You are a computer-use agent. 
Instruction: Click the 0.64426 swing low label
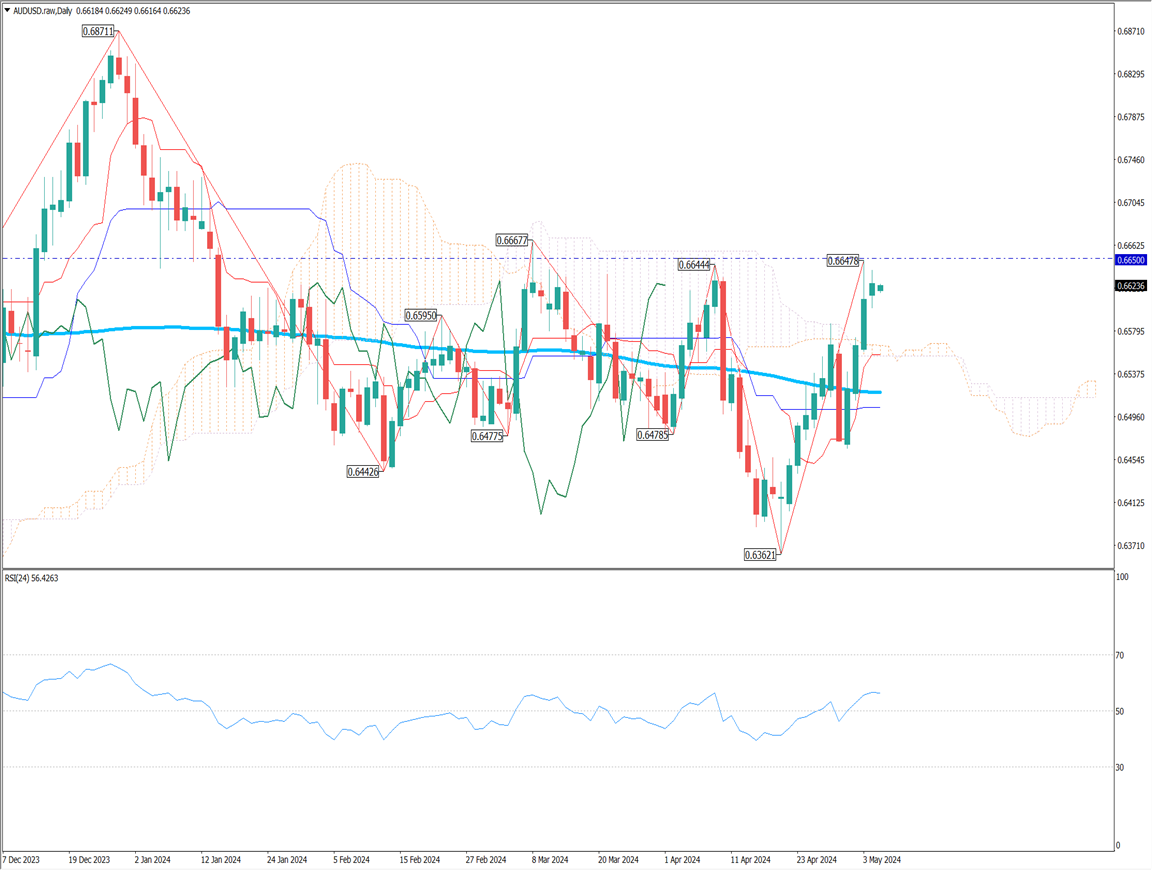(x=363, y=471)
